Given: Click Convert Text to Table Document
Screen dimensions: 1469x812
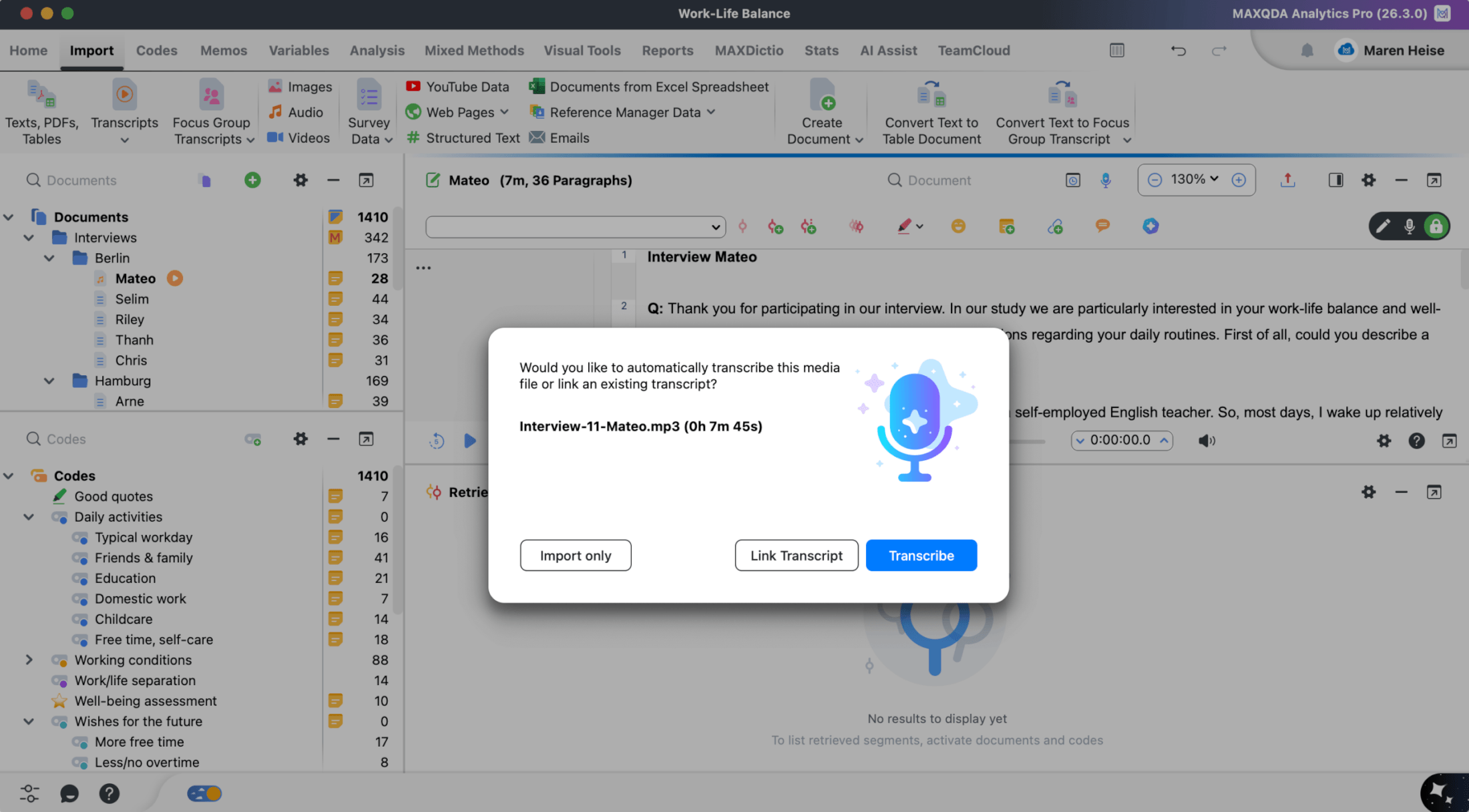Looking at the screenshot, I should pyautogui.click(x=931, y=112).
